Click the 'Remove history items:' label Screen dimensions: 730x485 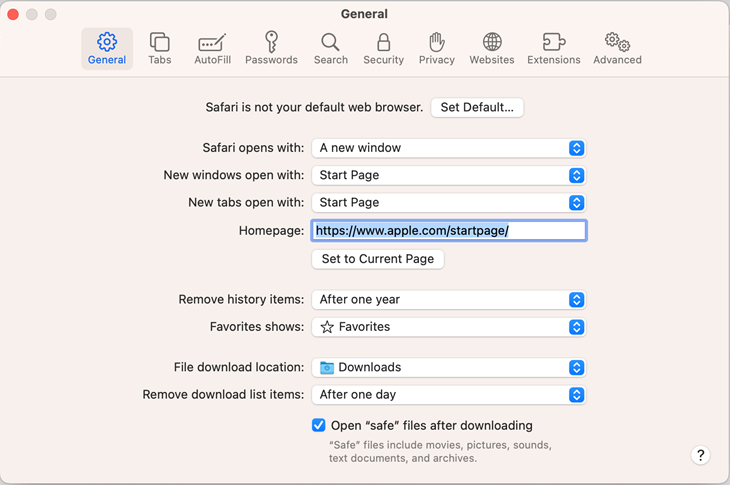coord(241,299)
